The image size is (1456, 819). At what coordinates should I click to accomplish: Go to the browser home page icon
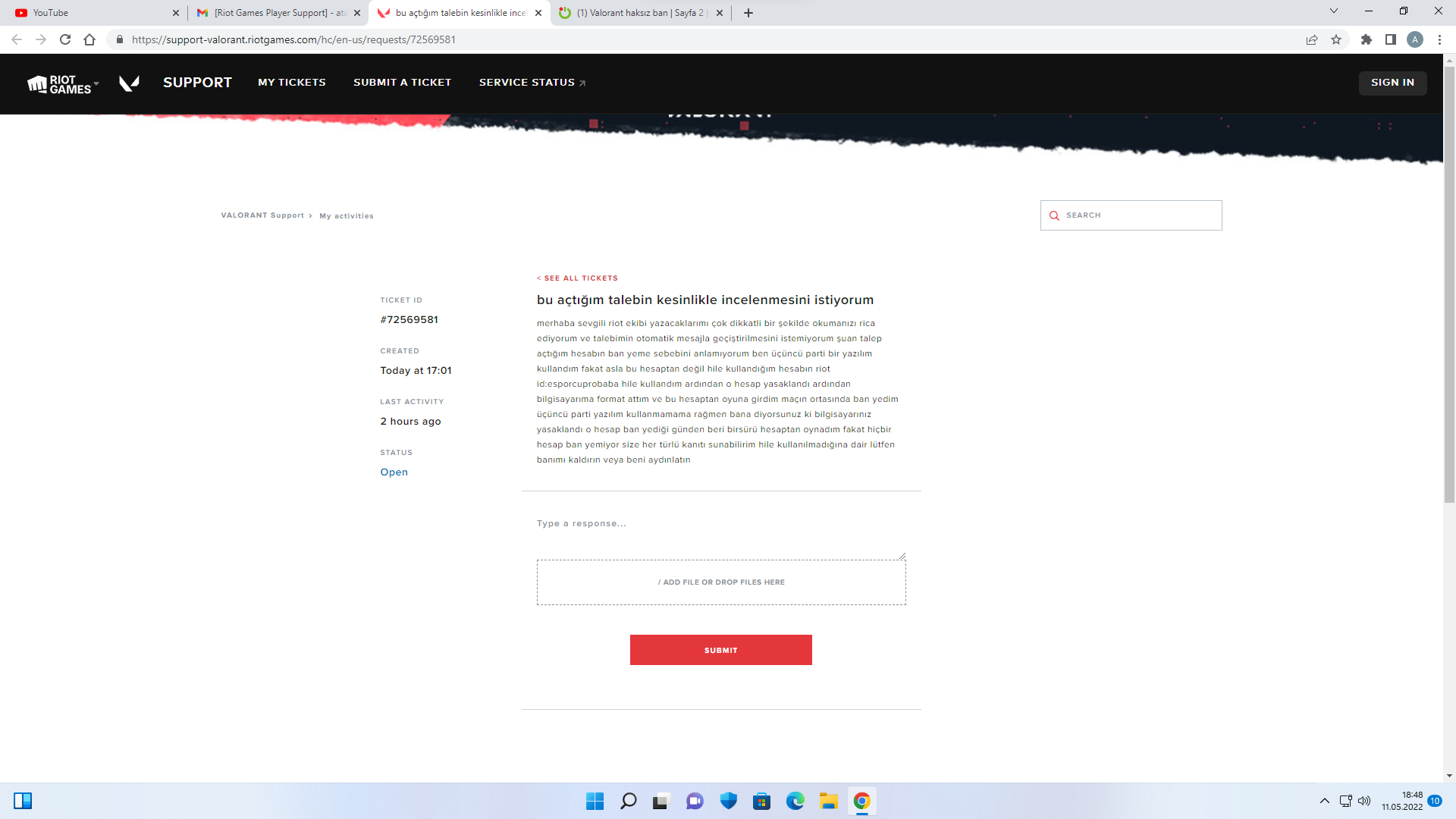89,39
